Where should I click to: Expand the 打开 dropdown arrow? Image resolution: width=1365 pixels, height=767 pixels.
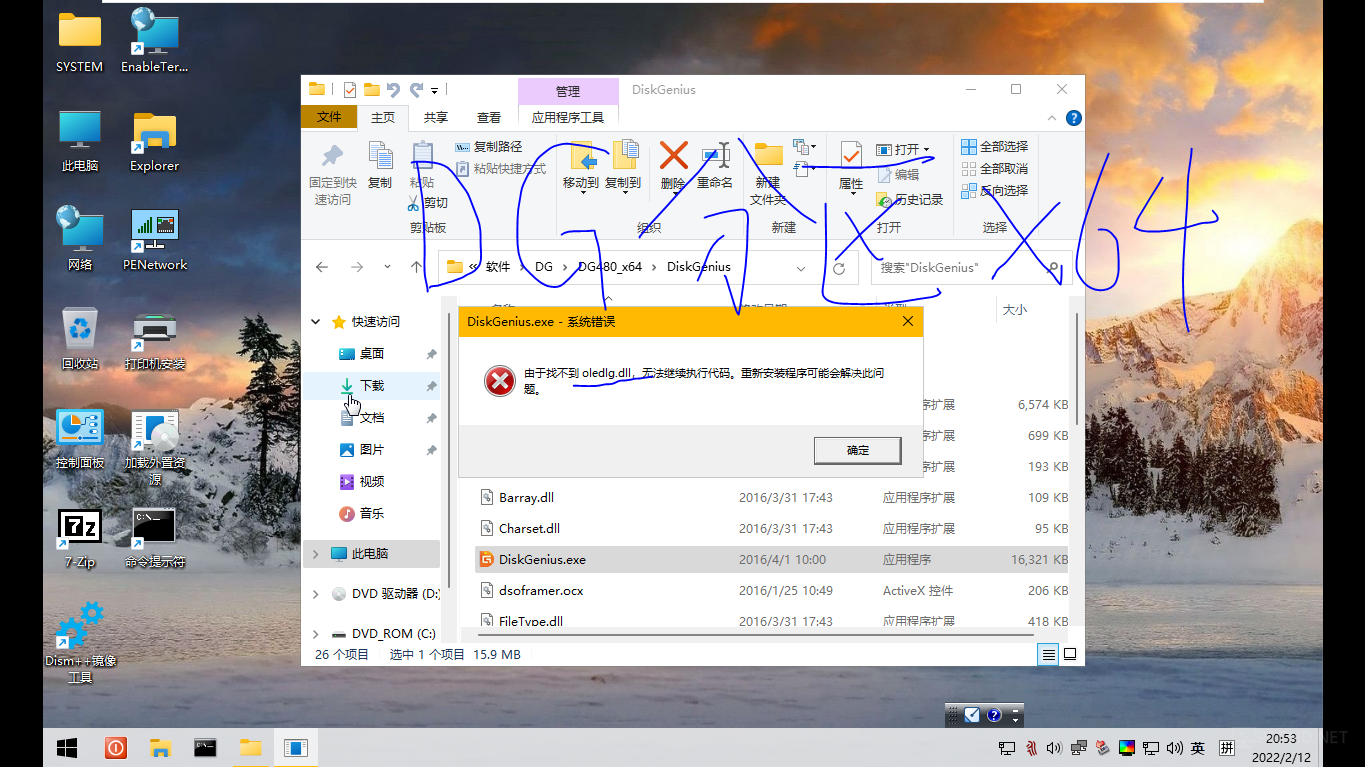pyautogui.click(x=927, y=150)
